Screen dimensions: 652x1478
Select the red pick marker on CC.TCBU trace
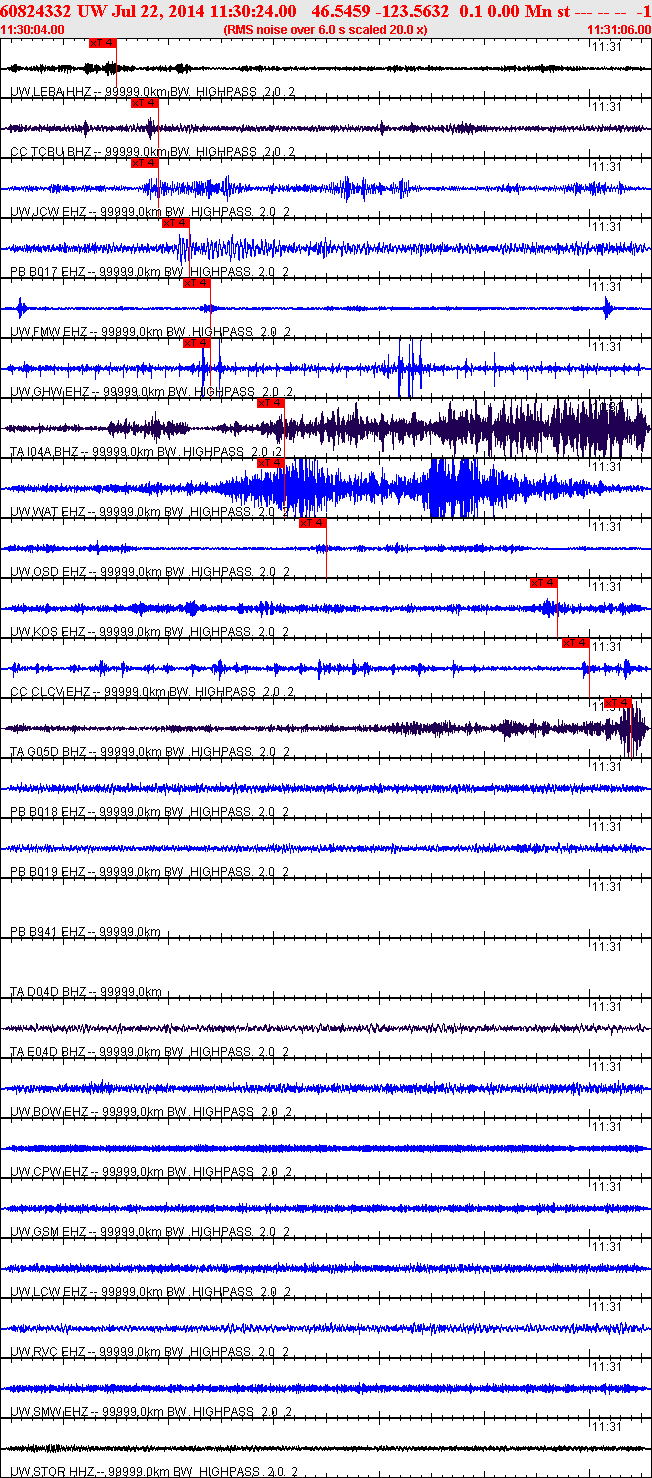click(x=144, y=103)
